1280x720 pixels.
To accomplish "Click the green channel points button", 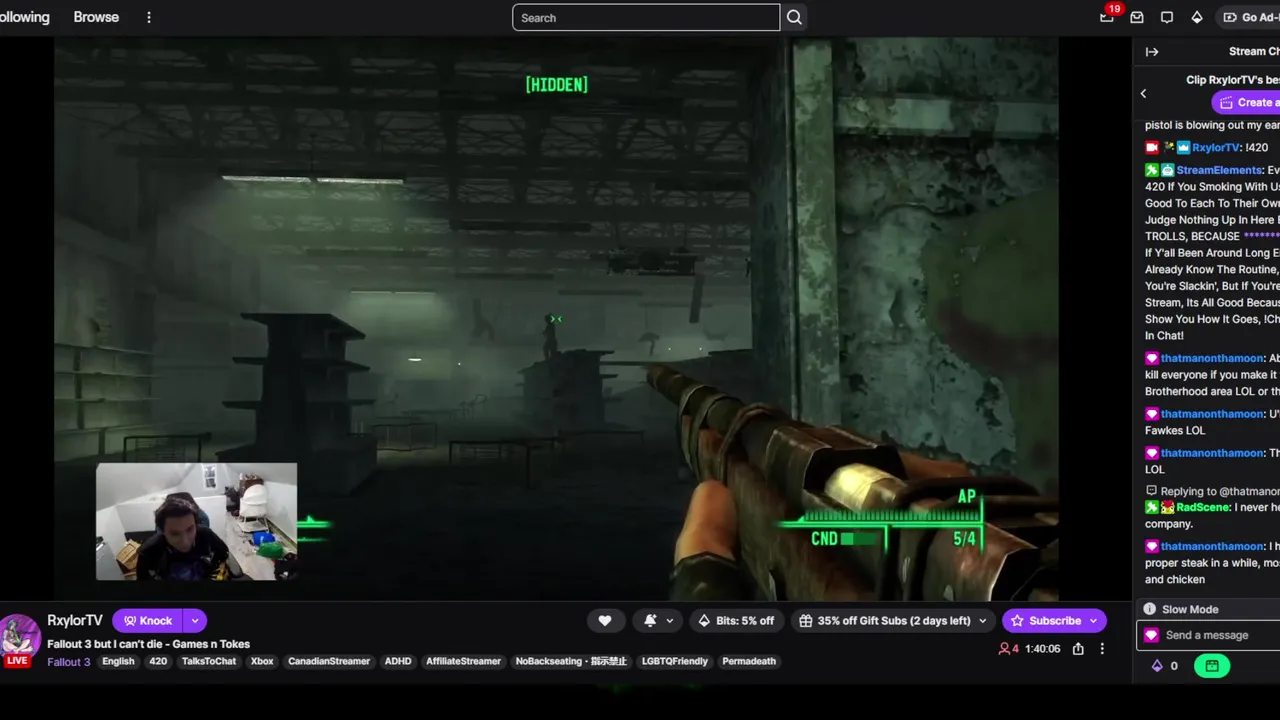I will pyautogui.click(x=1211, y=666).
